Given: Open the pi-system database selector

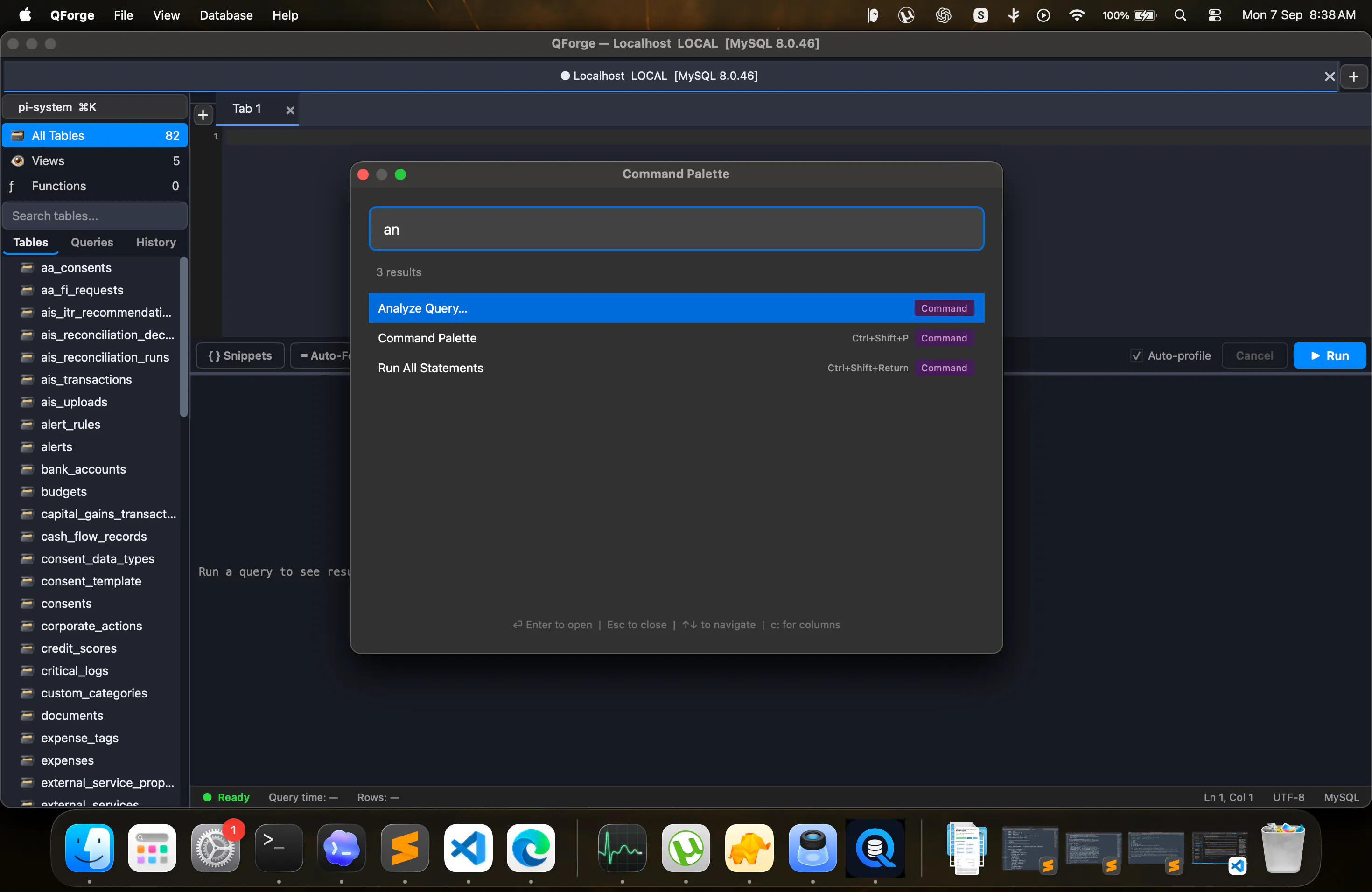Looking at the screenshot, I should pos(95,107).
